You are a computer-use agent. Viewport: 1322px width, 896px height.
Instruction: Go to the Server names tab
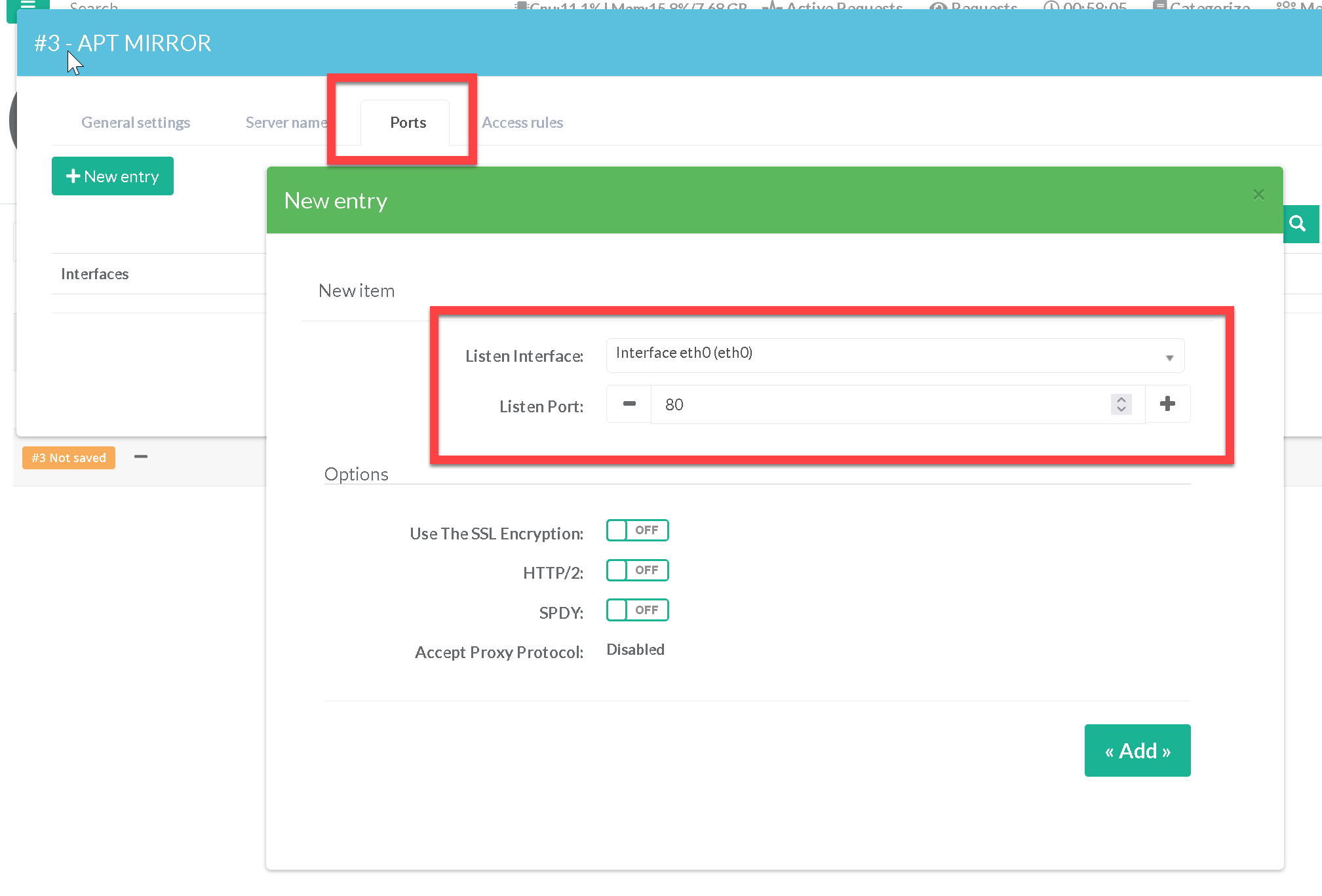tap(286, 123)
